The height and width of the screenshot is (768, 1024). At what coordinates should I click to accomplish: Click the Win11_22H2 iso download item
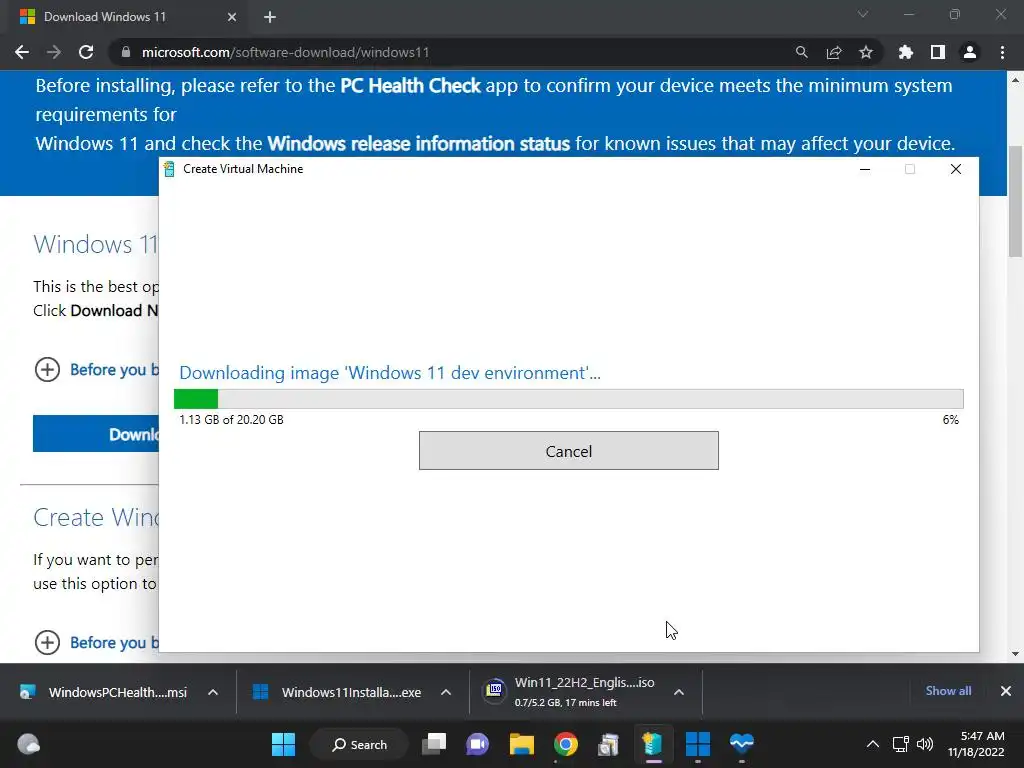[x=569, y=692]
